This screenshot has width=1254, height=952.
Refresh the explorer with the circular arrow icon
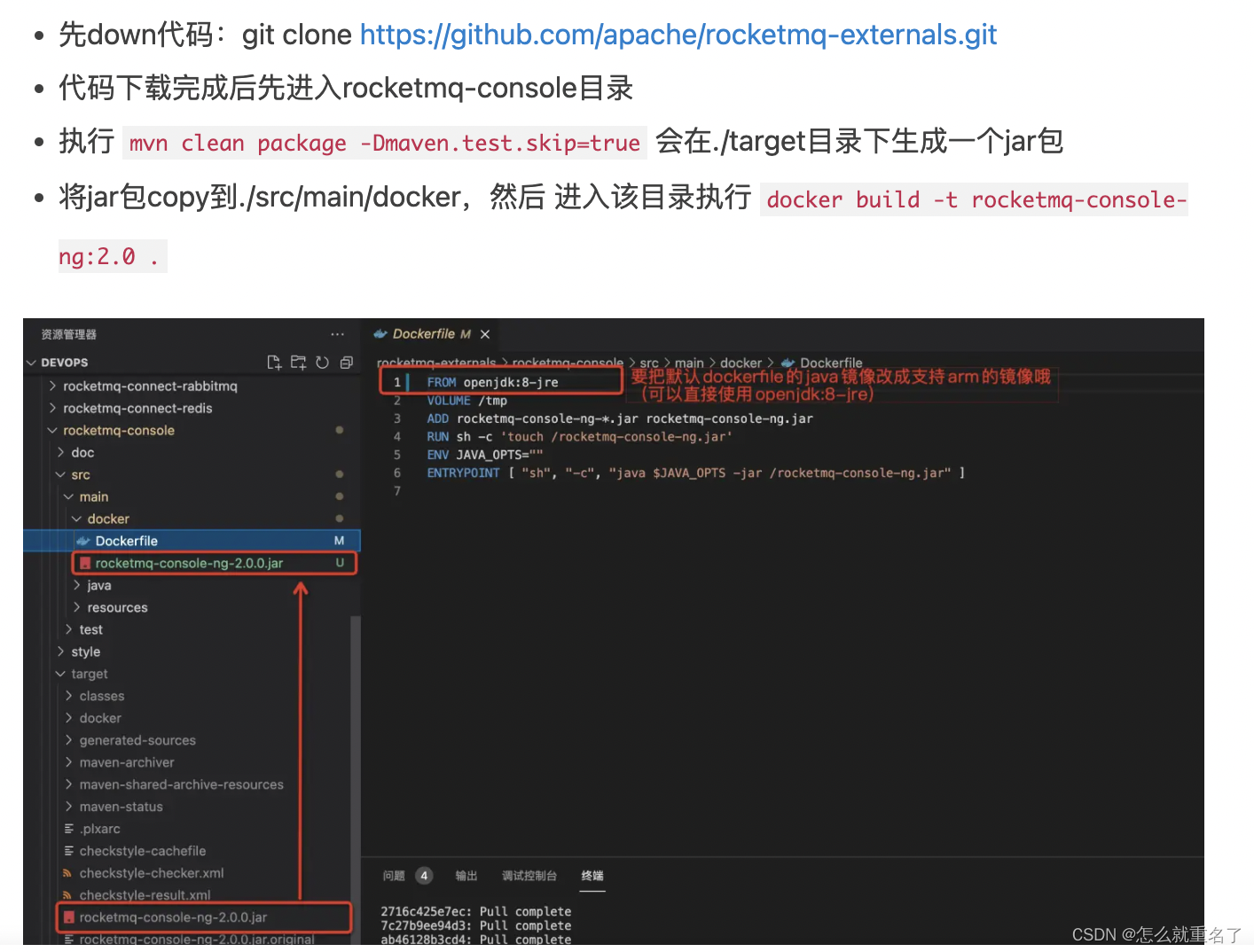322,363
